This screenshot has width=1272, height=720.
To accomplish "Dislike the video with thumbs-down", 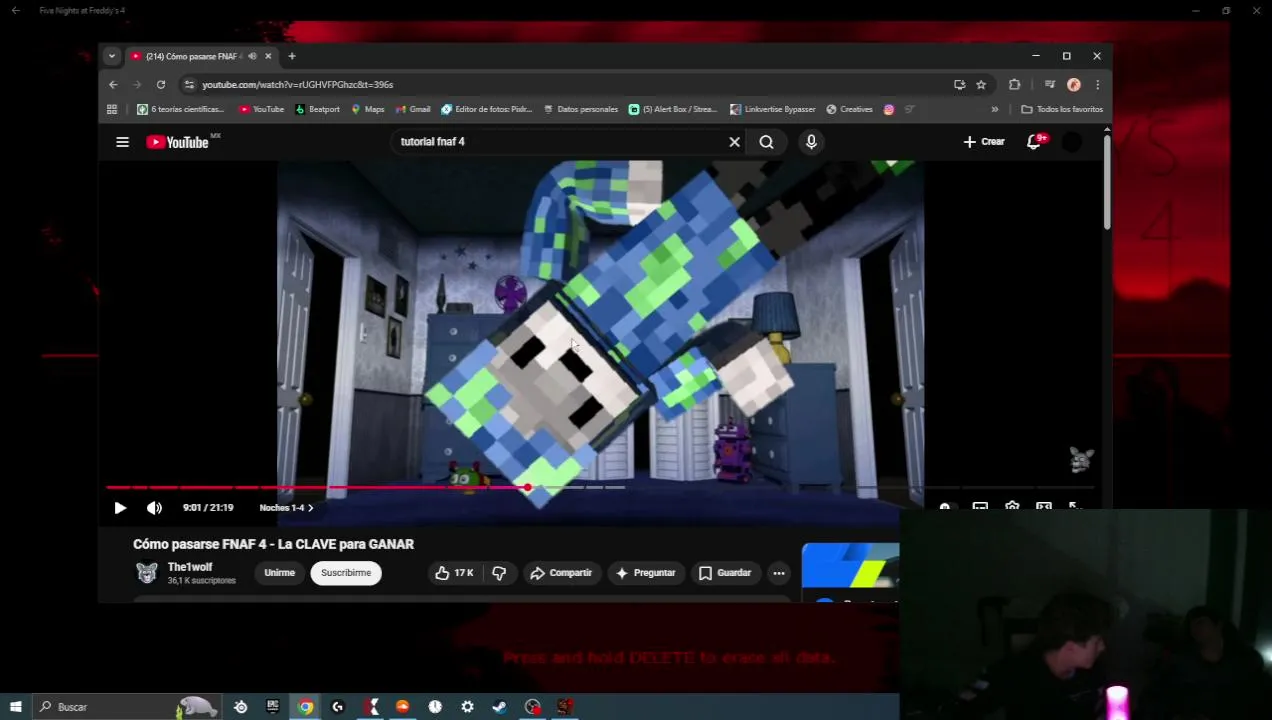I will (499, 573).
